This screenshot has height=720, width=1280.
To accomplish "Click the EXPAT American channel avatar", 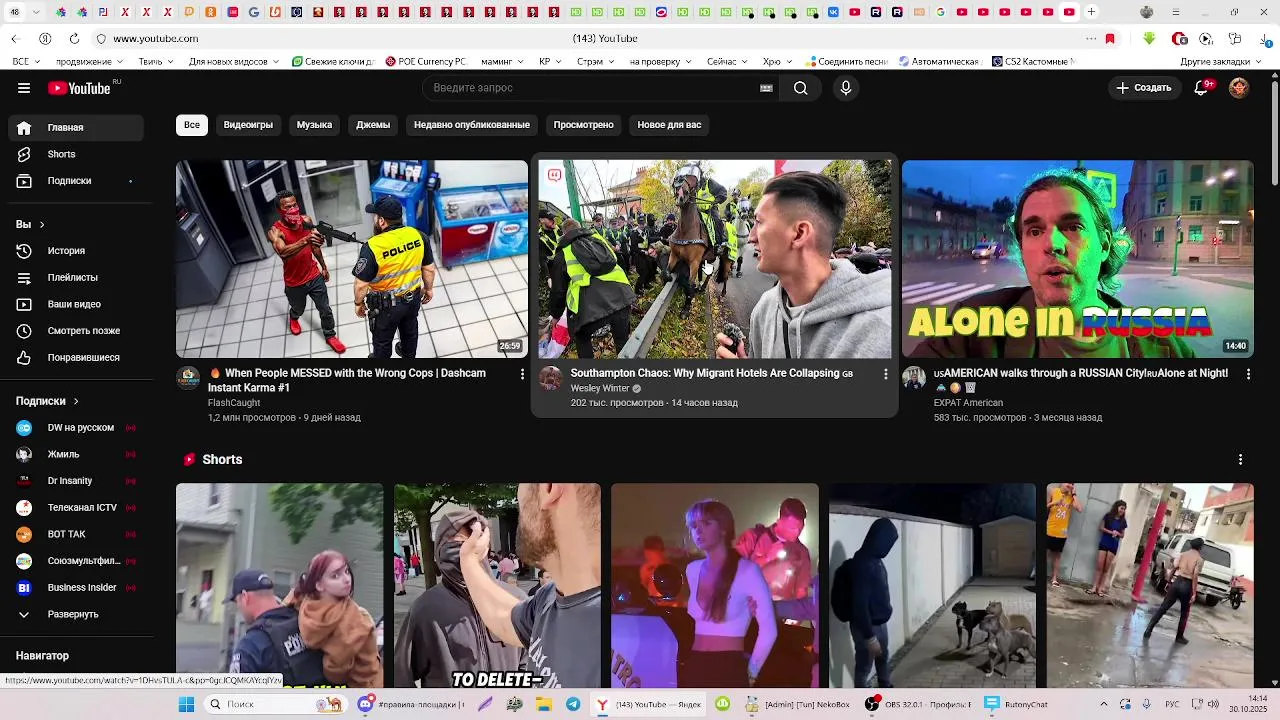I will [914, 378].
